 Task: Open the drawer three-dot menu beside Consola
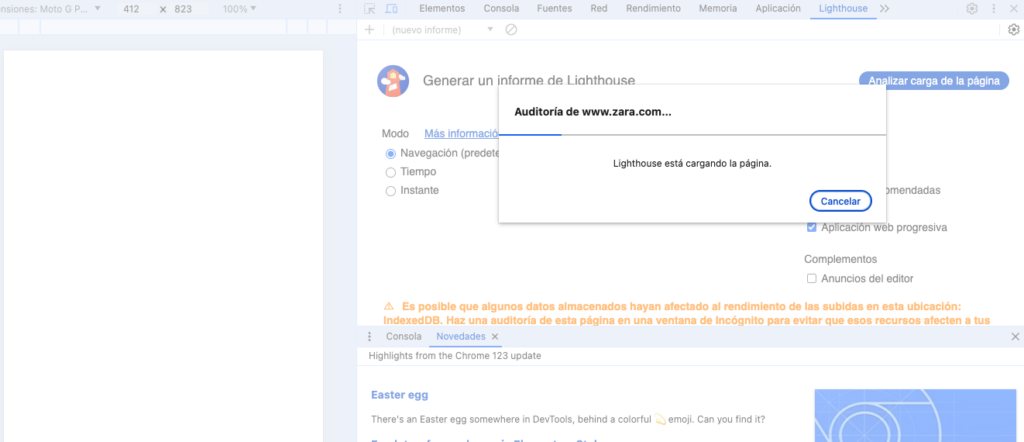pos(369,337)
